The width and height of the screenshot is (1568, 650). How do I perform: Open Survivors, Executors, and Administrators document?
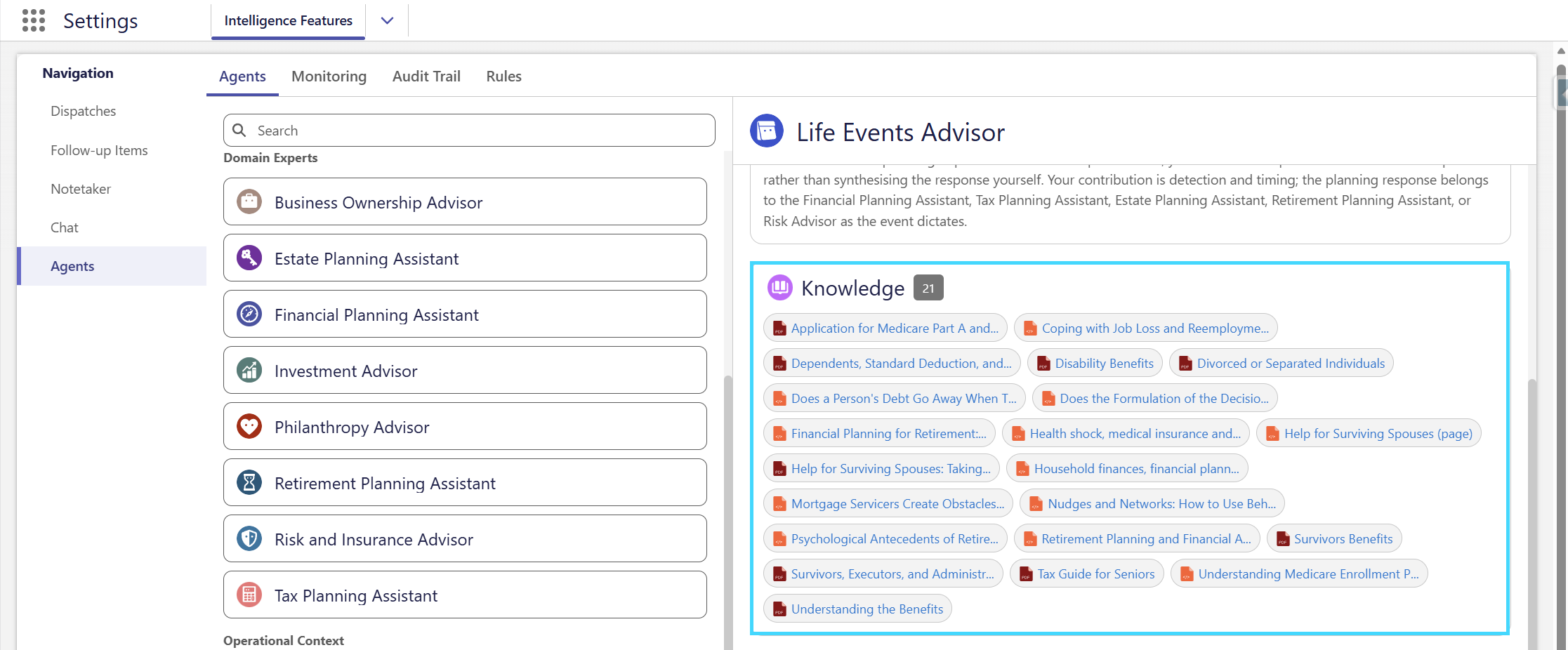click(x=883, y=574)
